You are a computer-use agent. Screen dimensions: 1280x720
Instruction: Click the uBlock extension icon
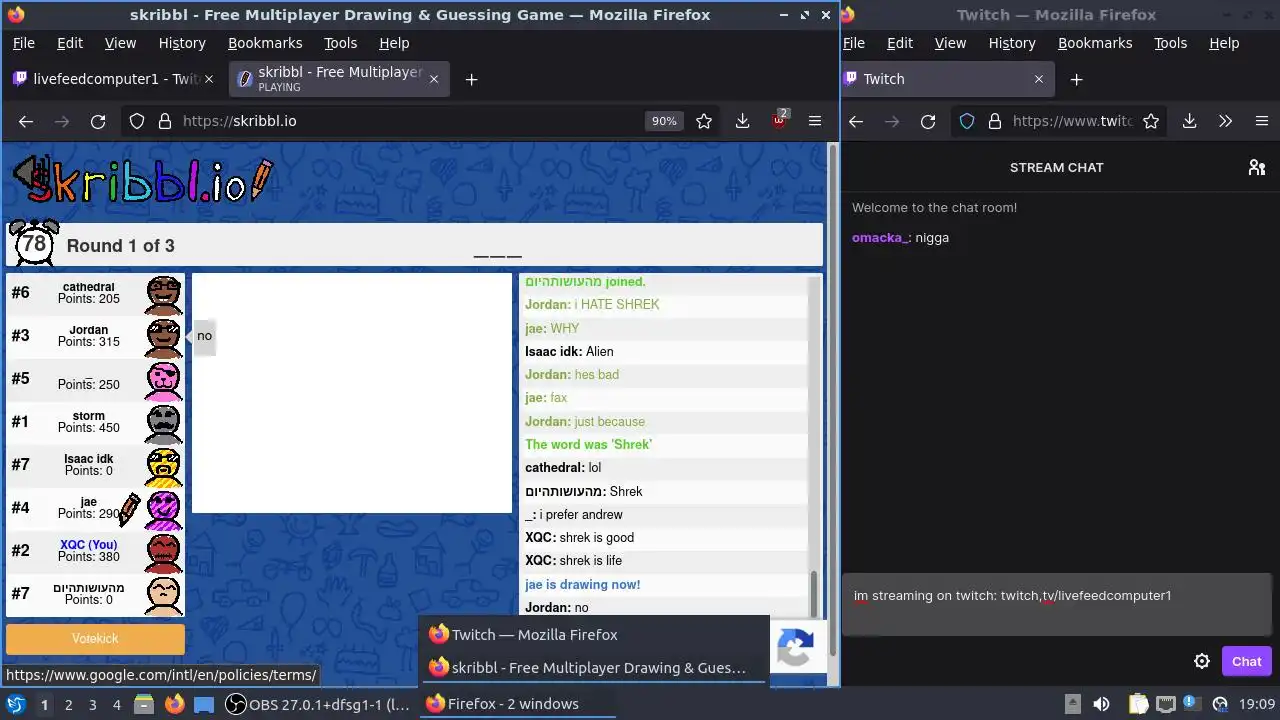click(x=780, y=121)
